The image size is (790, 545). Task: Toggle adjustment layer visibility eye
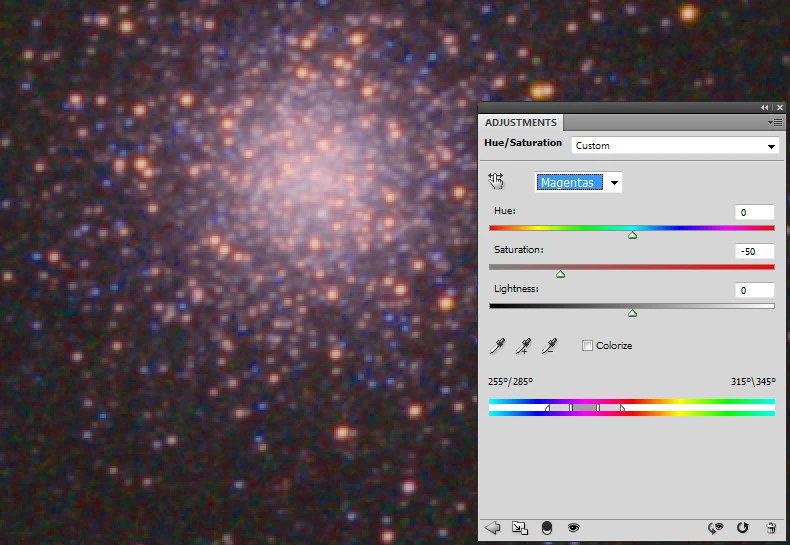[x=574, y=527]
